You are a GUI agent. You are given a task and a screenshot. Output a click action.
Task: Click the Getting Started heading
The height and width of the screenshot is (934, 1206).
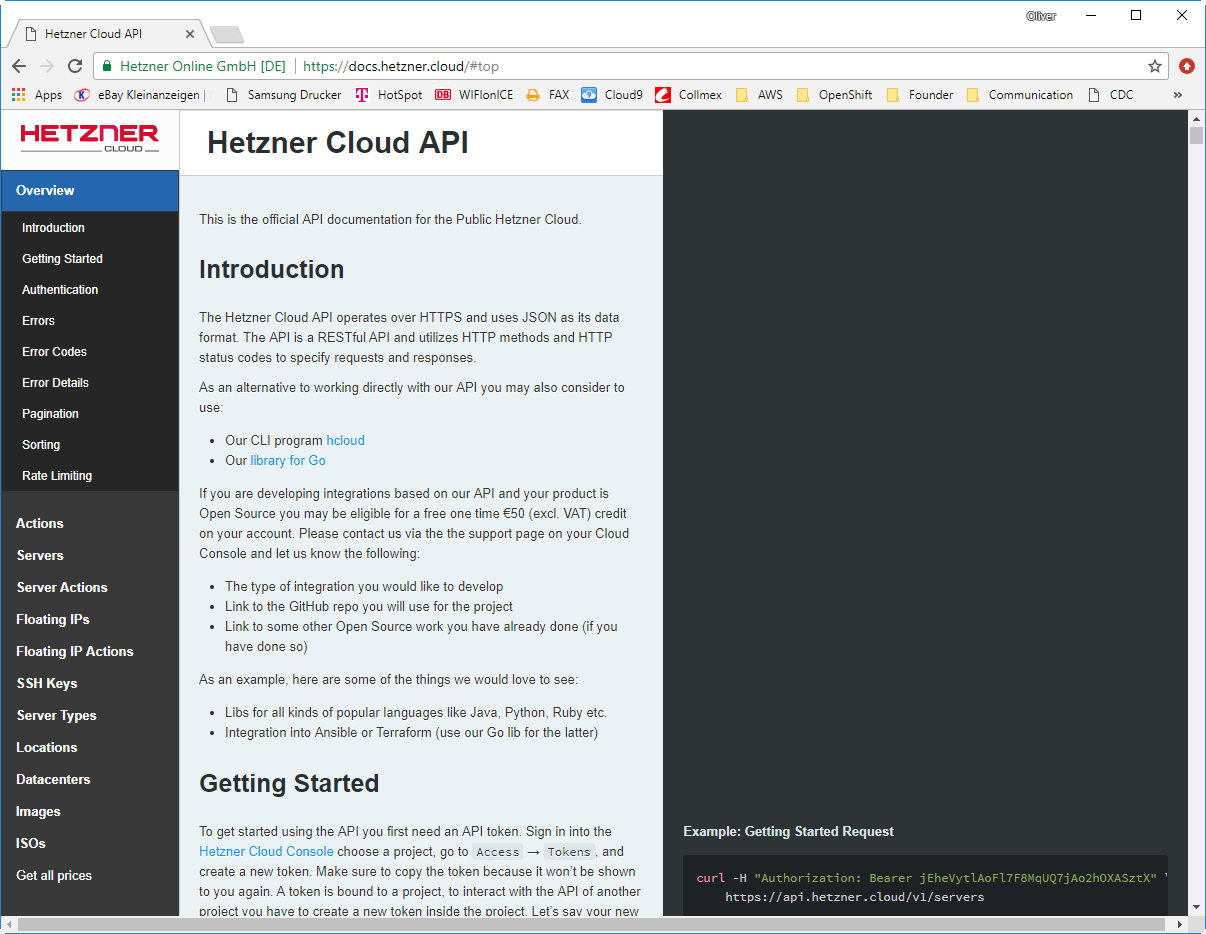point(289,783)
